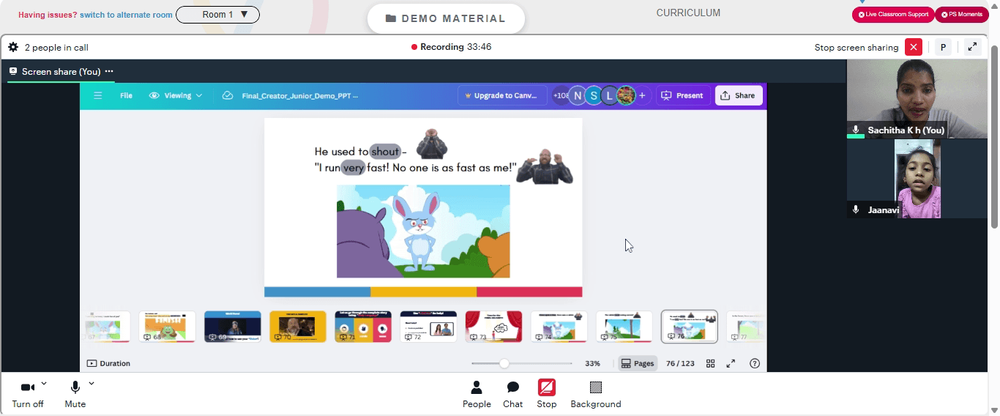Click the document title Final_Creator_Junior_Demo_PPT
This screenshot has width=1000, height=416.
pyautogui.click(x=300, y=96)
